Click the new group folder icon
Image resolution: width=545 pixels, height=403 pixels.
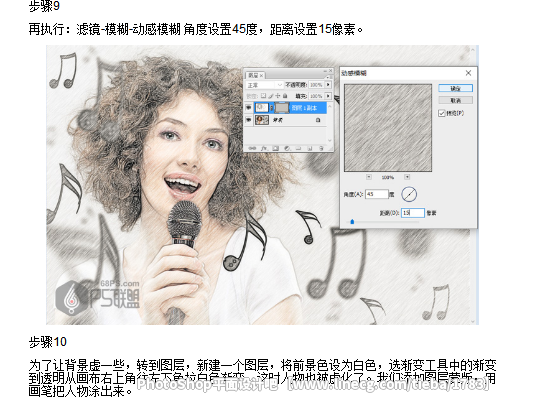[298, 148]
